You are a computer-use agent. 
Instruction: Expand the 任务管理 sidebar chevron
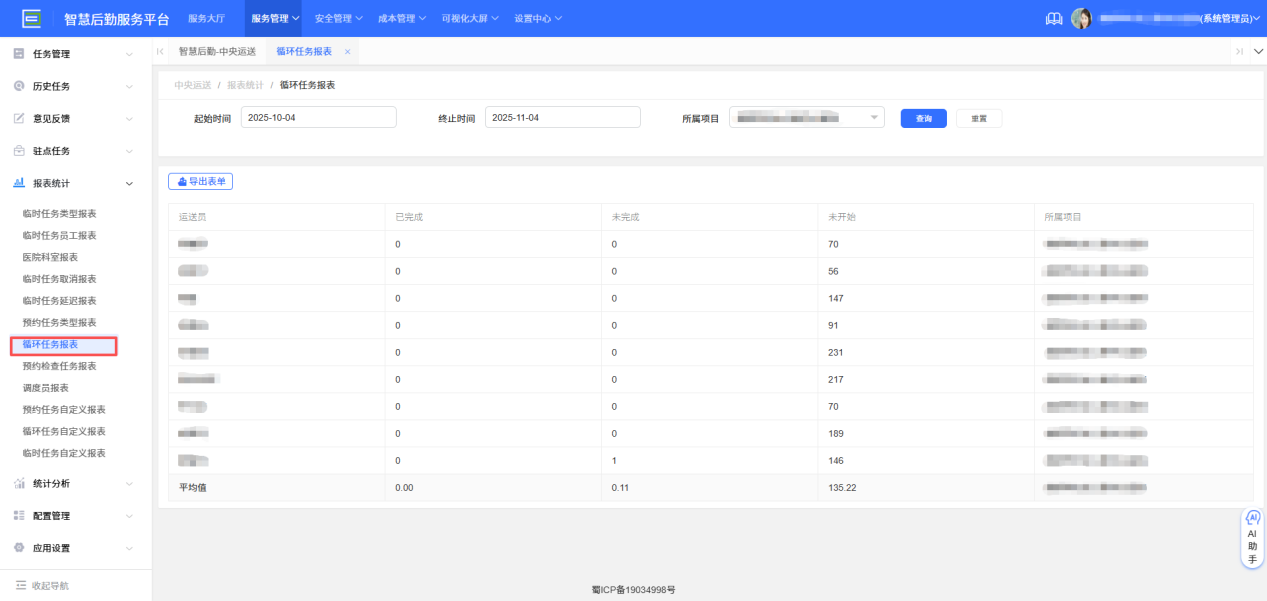pyautogui.click(x=128, y=53)
